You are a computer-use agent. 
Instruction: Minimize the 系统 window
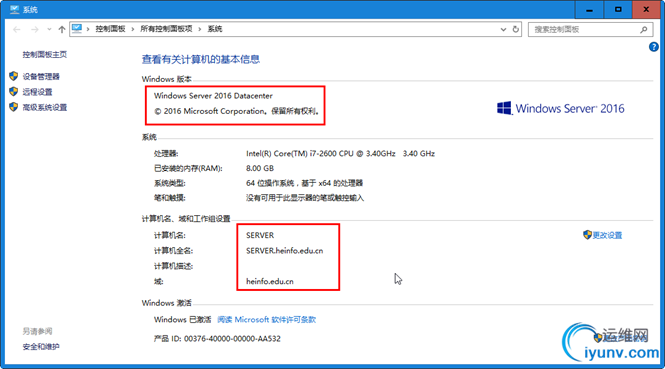coord(589,9)
